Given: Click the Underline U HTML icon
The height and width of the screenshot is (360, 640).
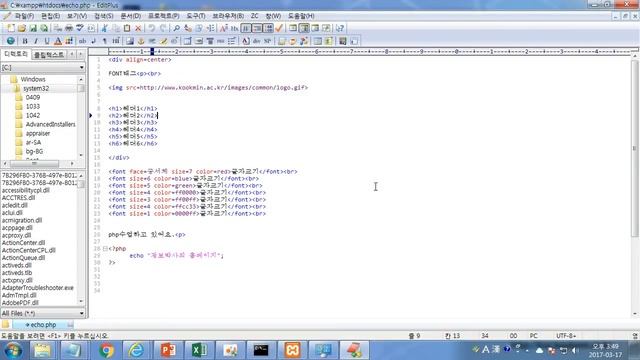Looking at the screenshot, I should click(x=47, y=41).
